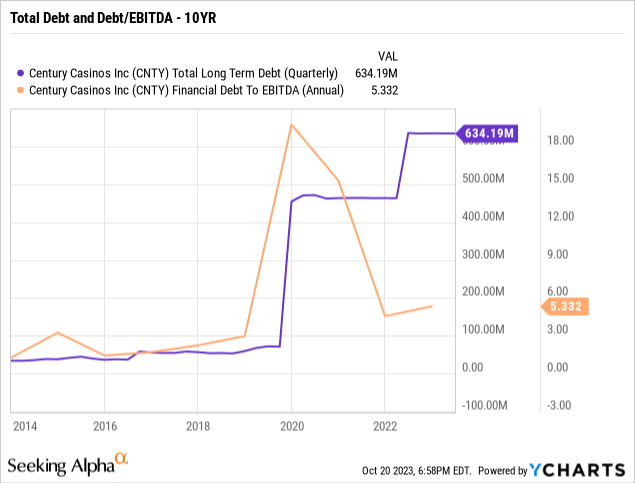Click the Seeking Alpha logo
635x483 pixels.
pos(68,464)
